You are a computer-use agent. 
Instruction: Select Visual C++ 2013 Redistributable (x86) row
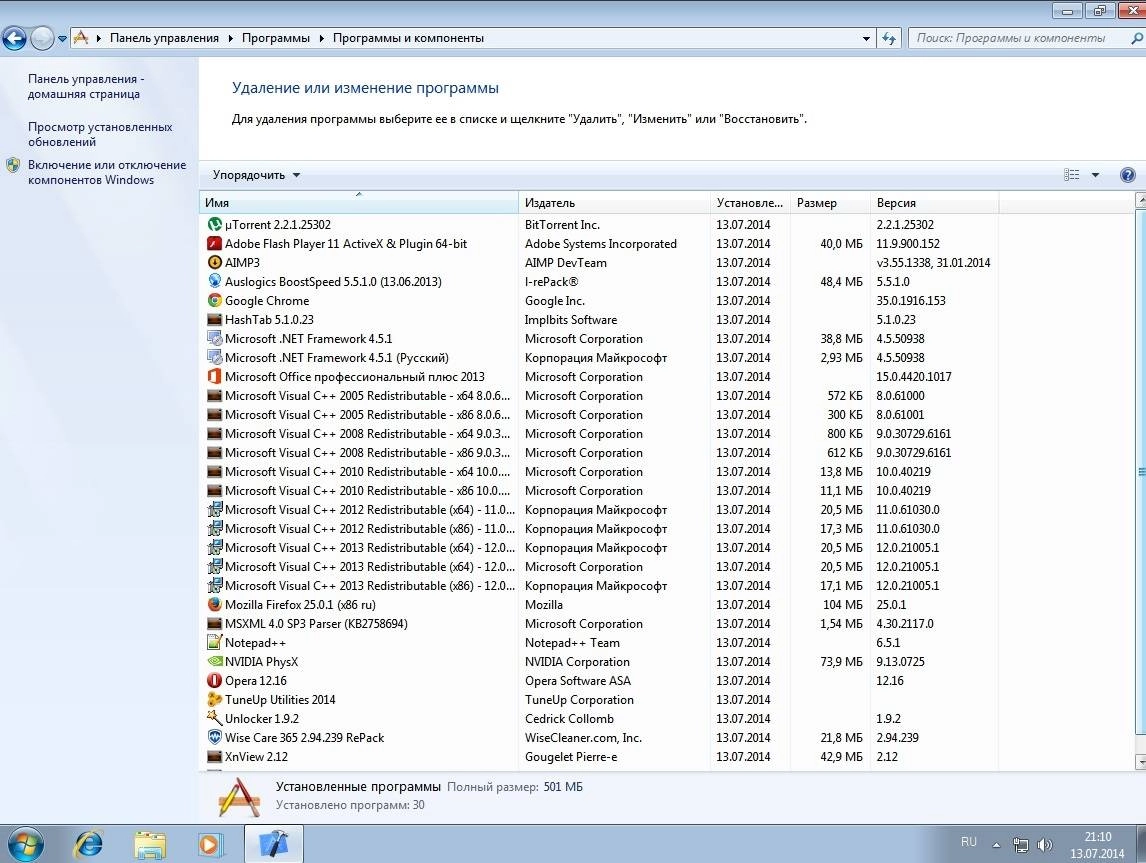coord(599,585)
